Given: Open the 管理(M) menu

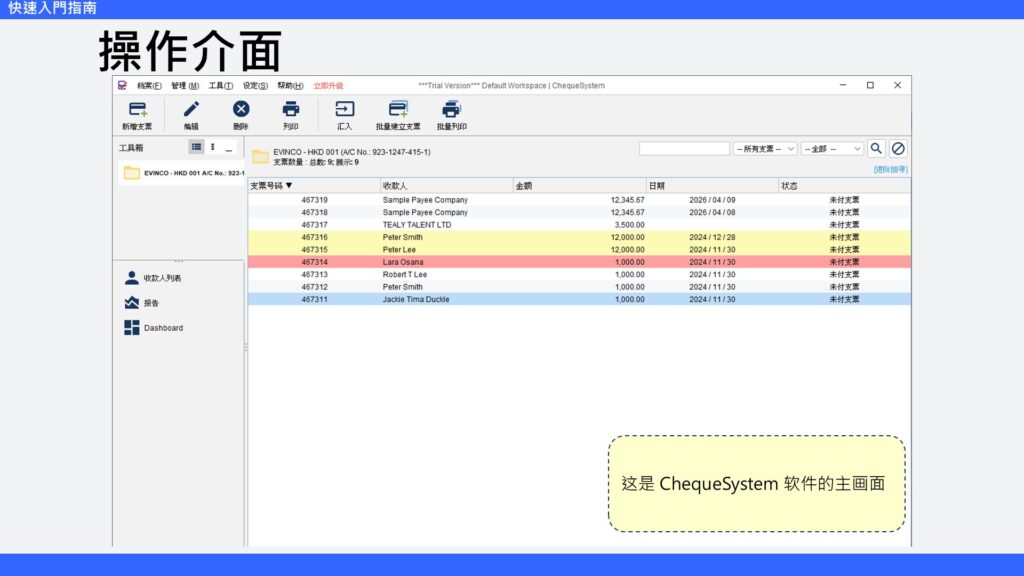Looking at the screenshot, I should tap(185, 86).
